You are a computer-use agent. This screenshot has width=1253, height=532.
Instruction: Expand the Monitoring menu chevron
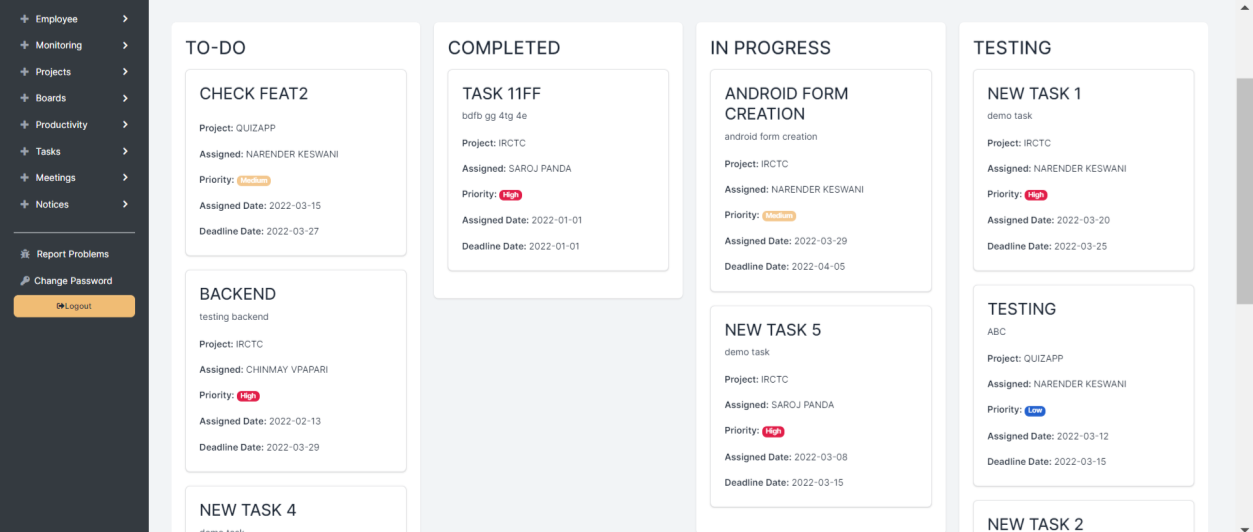pos(125,45)
